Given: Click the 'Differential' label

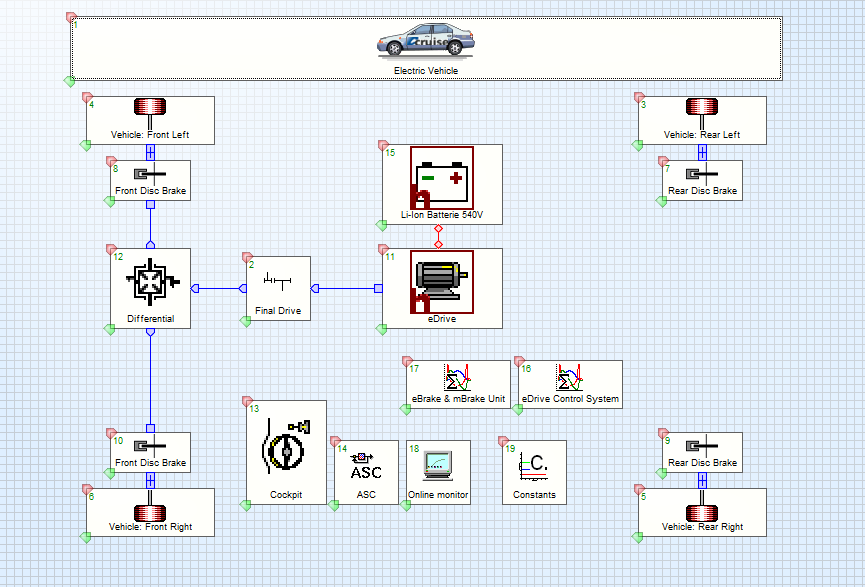Looking at the screenshot, I should tap(150, 318).
